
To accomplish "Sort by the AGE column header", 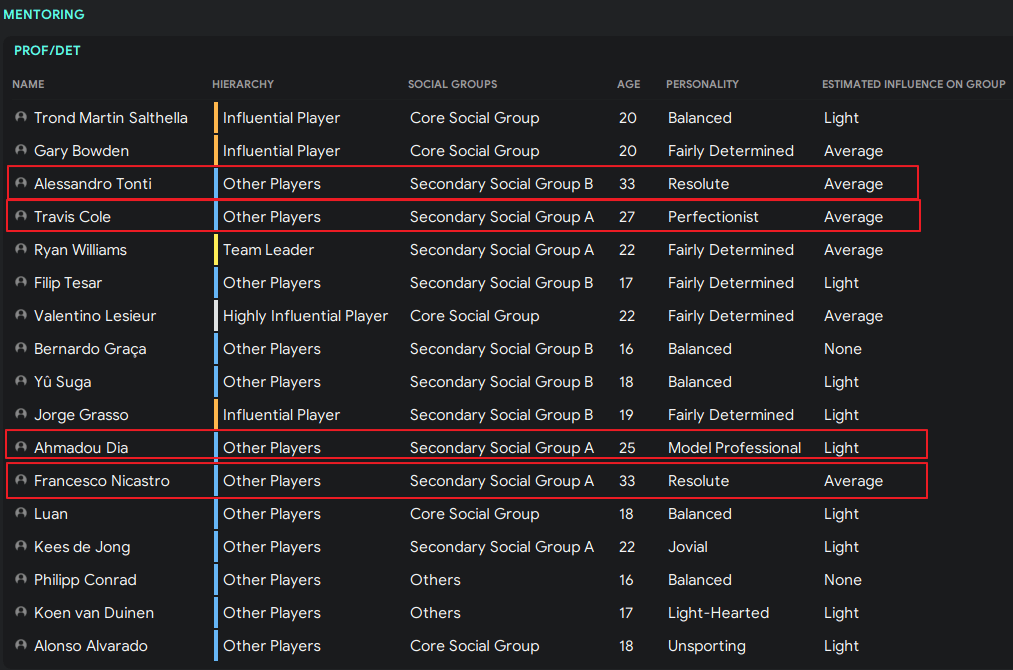I will 629,84.
